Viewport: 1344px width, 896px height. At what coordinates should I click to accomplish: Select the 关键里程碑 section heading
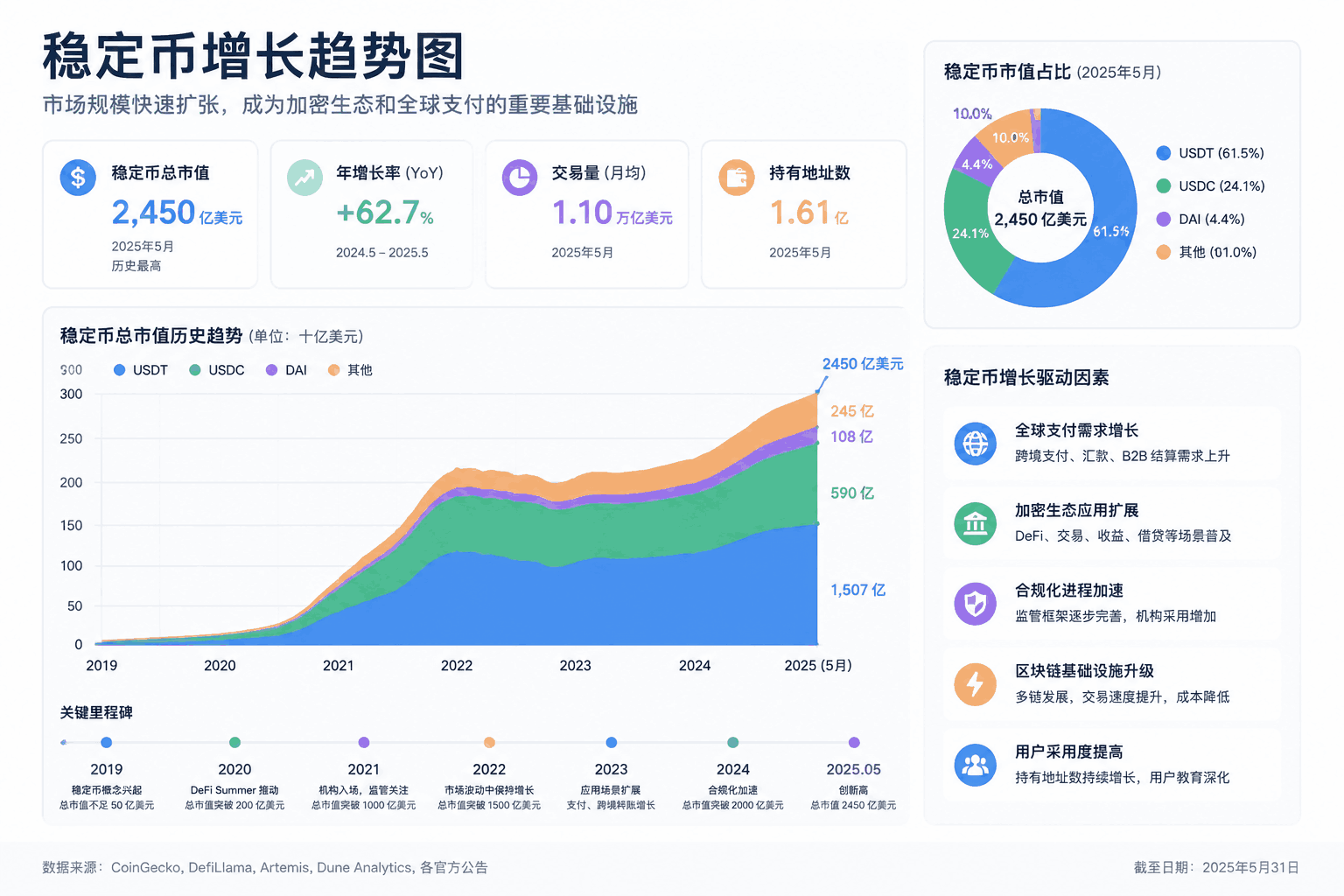click(96, 713)
